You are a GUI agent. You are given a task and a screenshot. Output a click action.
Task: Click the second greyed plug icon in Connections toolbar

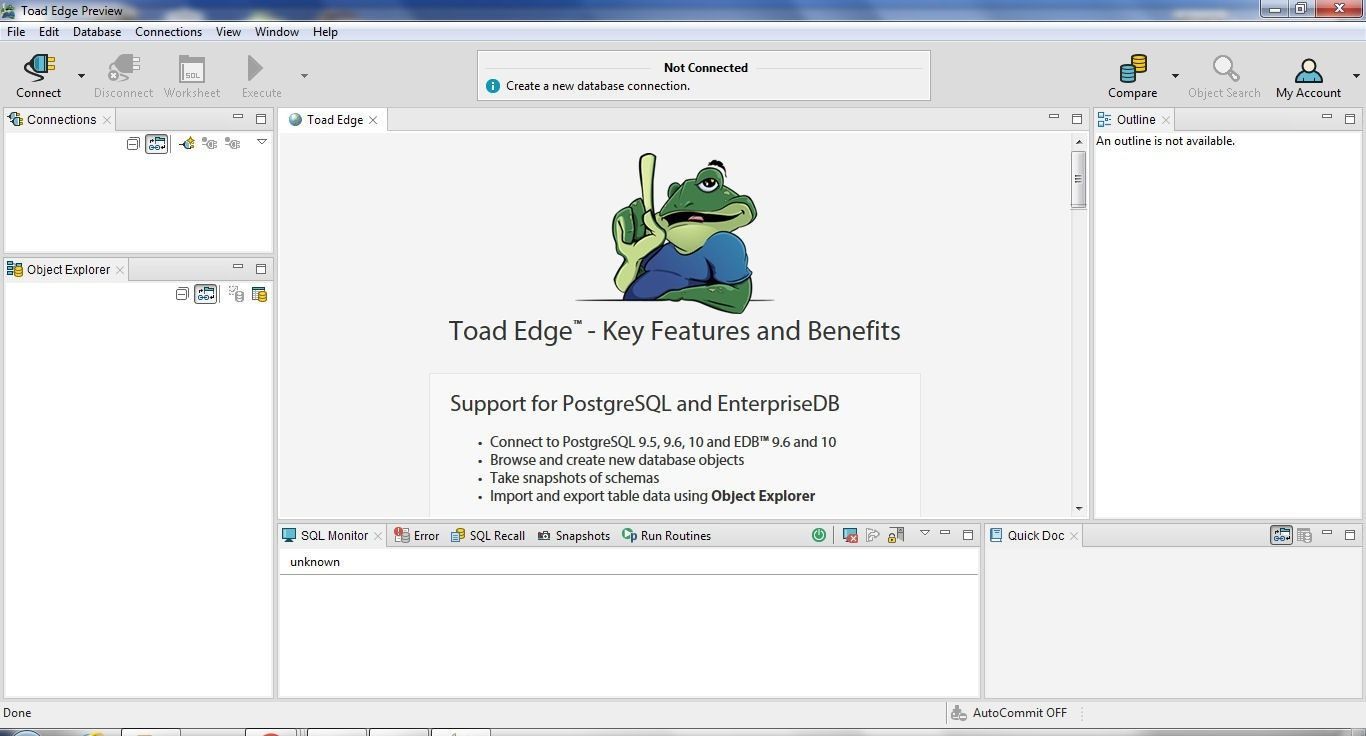[x=232, y=144]
